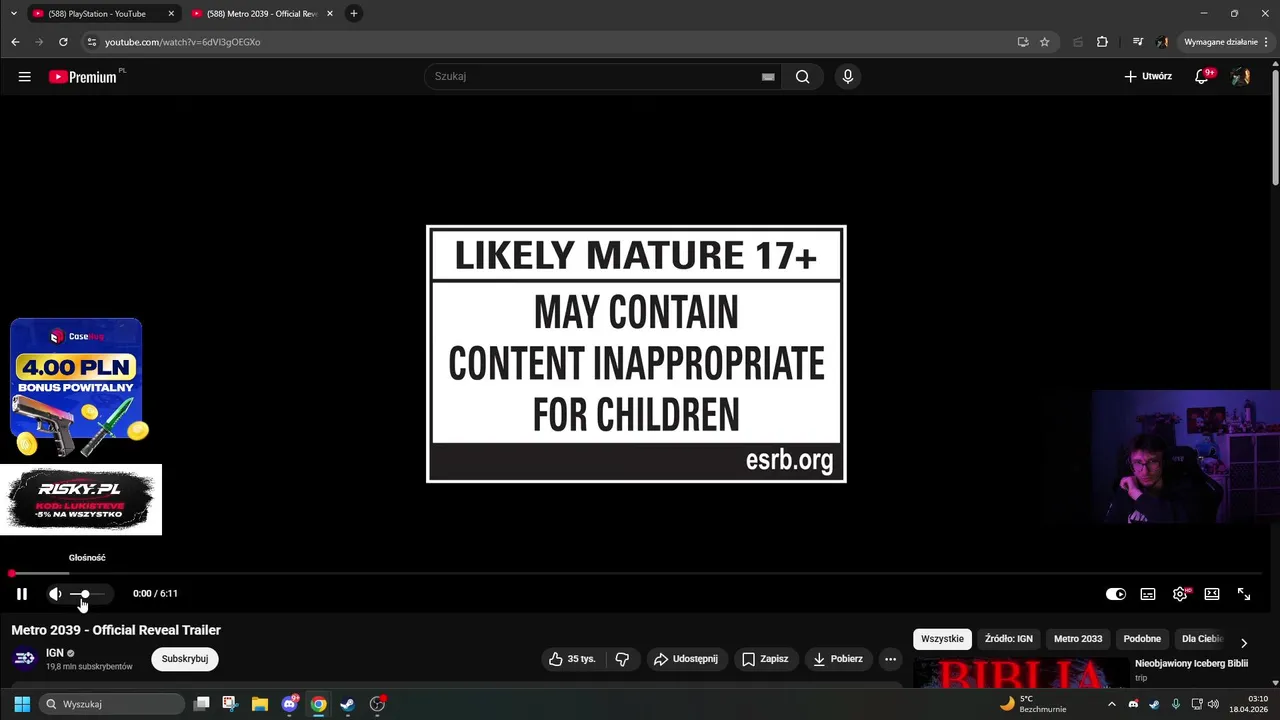Open Discord from the taskbar
Screen dimensions: 1280x720
point(289,704)
